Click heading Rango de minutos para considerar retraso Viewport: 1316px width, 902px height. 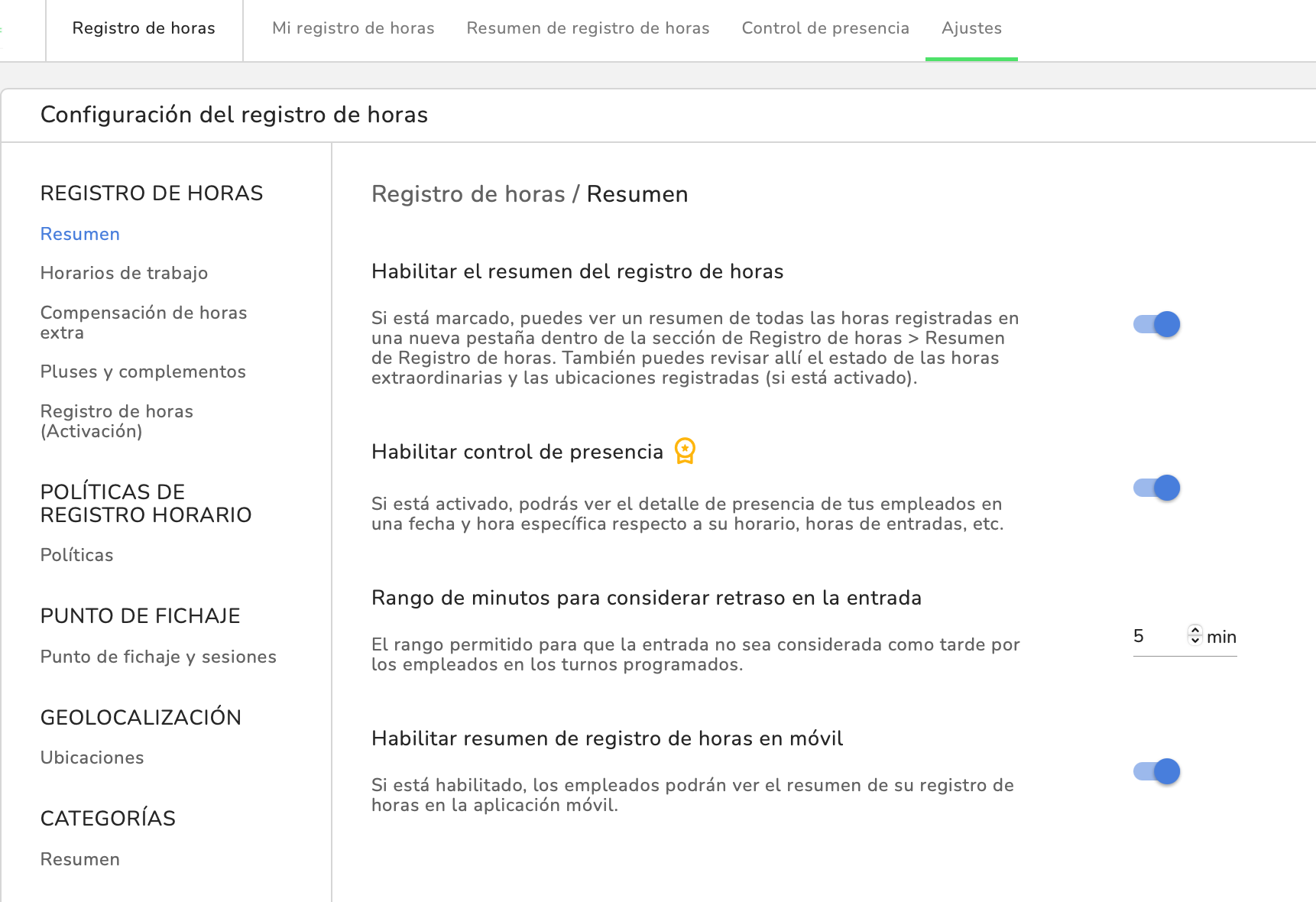coord(647,598)
